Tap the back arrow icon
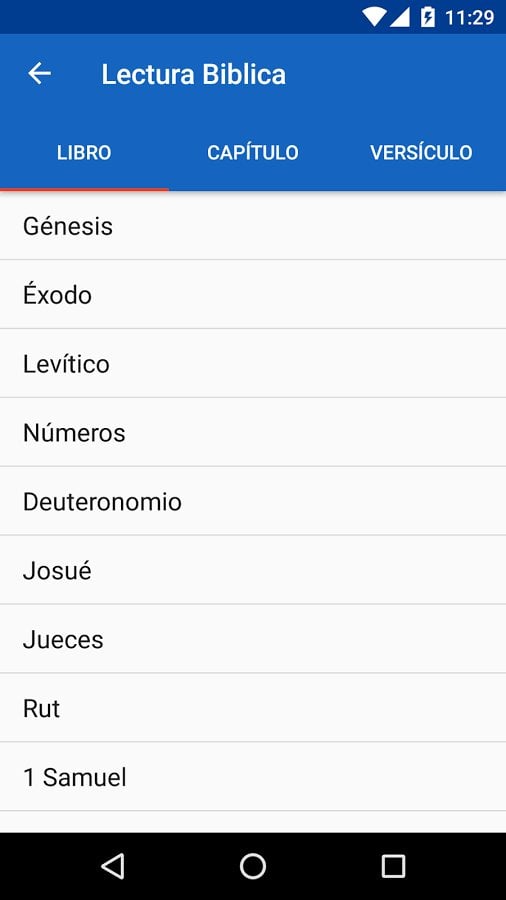The height and width of the screenshot is (900, 506). tap(40, 73)
